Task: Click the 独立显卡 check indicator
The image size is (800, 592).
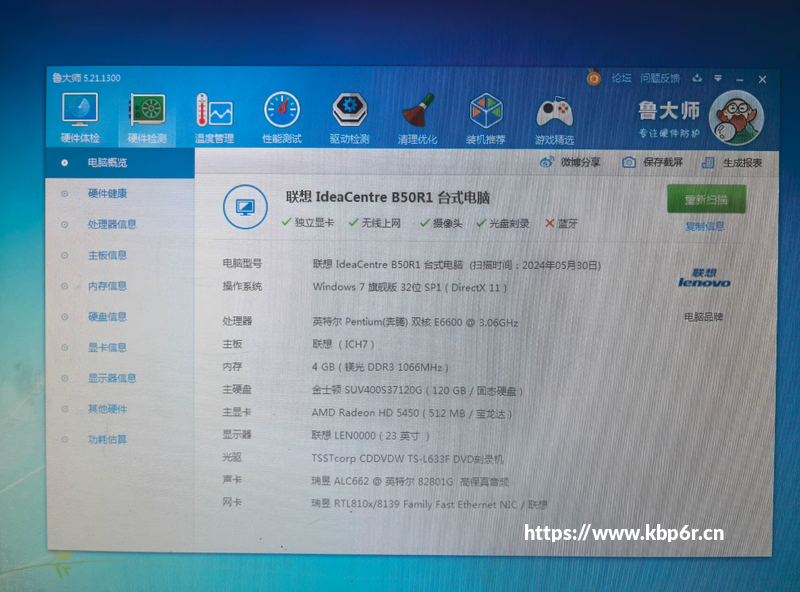Action: coord(308,223)
